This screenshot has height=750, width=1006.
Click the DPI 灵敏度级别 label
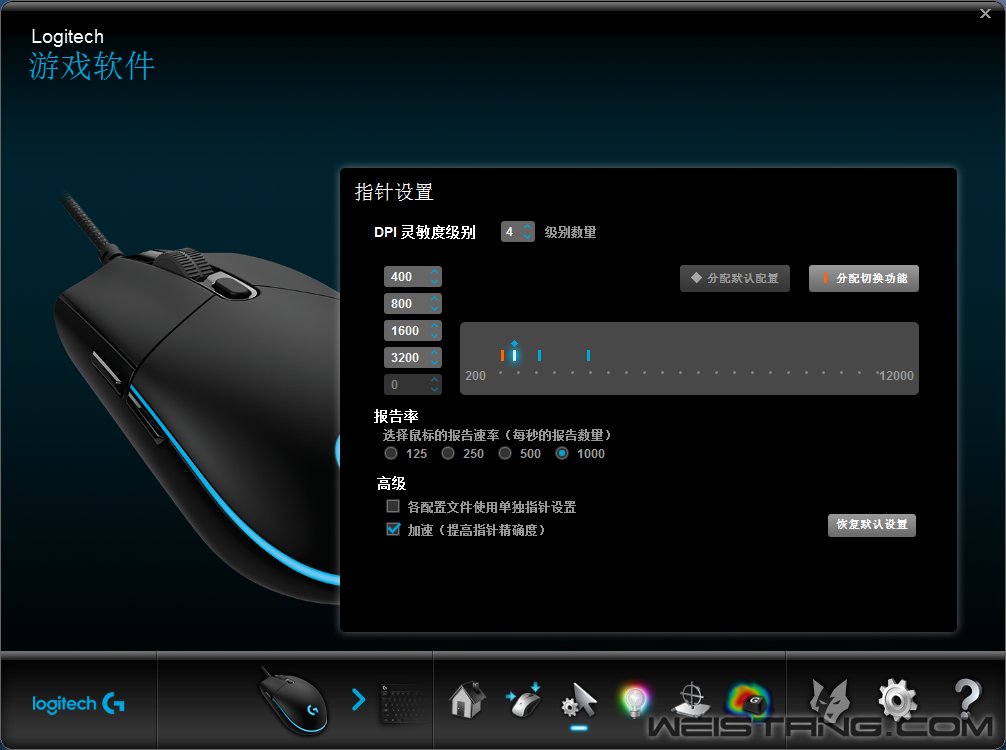coord(425,232)
